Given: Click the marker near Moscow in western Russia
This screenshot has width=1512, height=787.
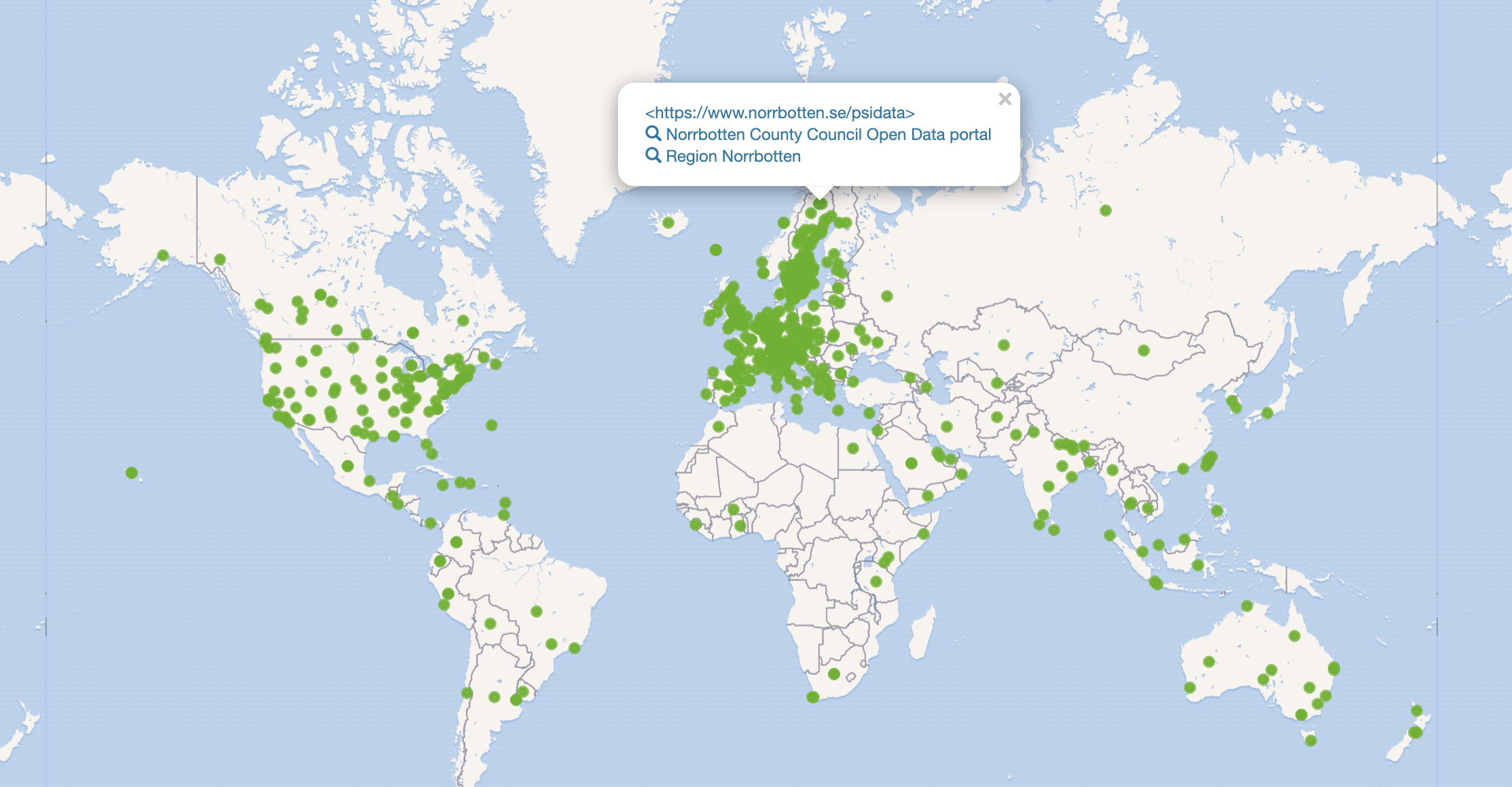Looking at the screenshot, I should coord(887,296).
